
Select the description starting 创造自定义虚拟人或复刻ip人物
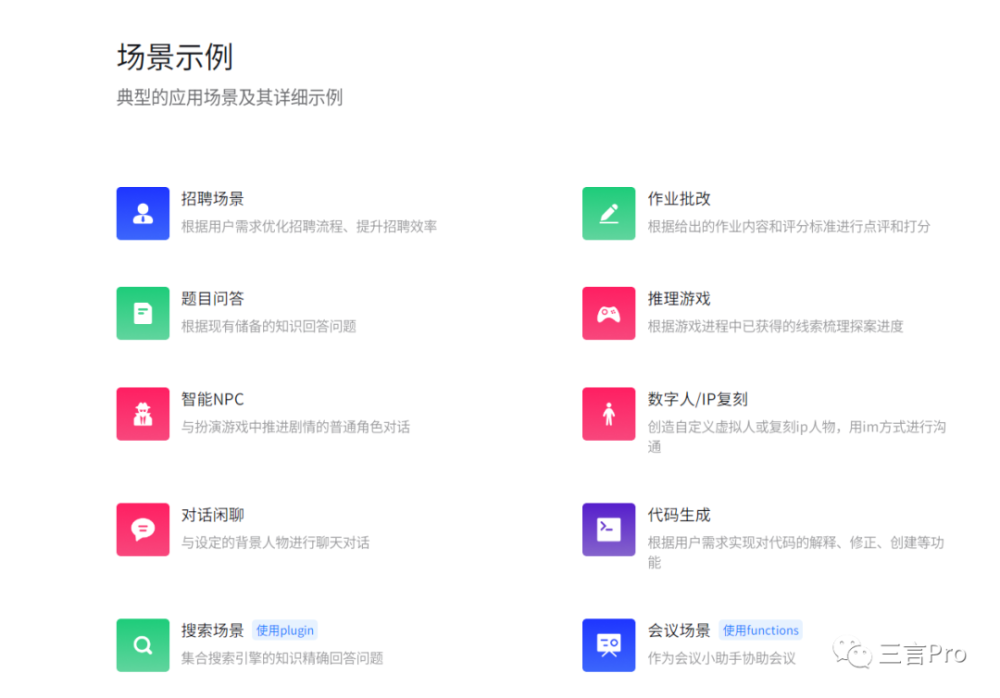(x=797, y=437)
